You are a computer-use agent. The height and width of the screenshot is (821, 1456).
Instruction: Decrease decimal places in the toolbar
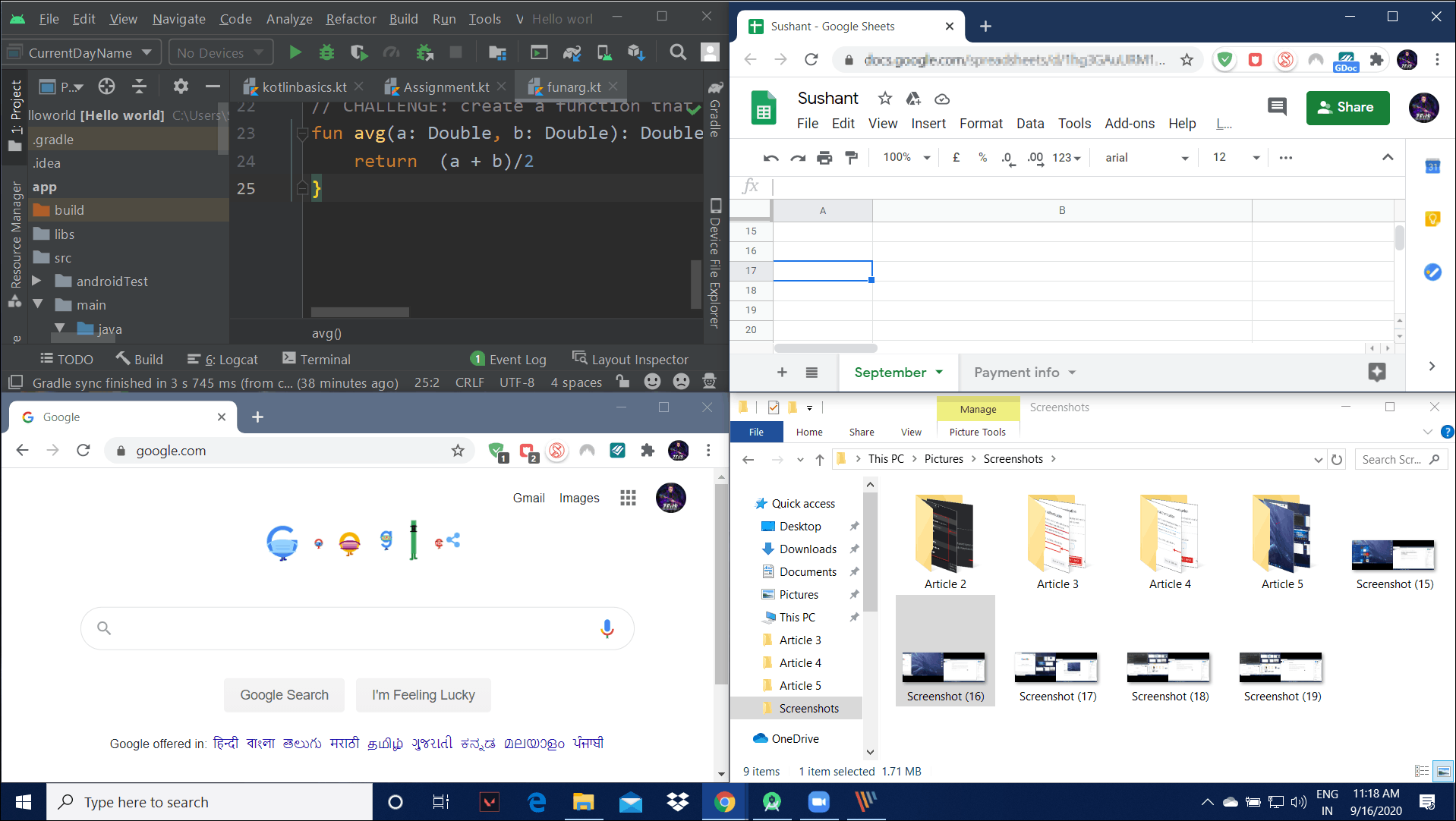(x=1007, y=159)
